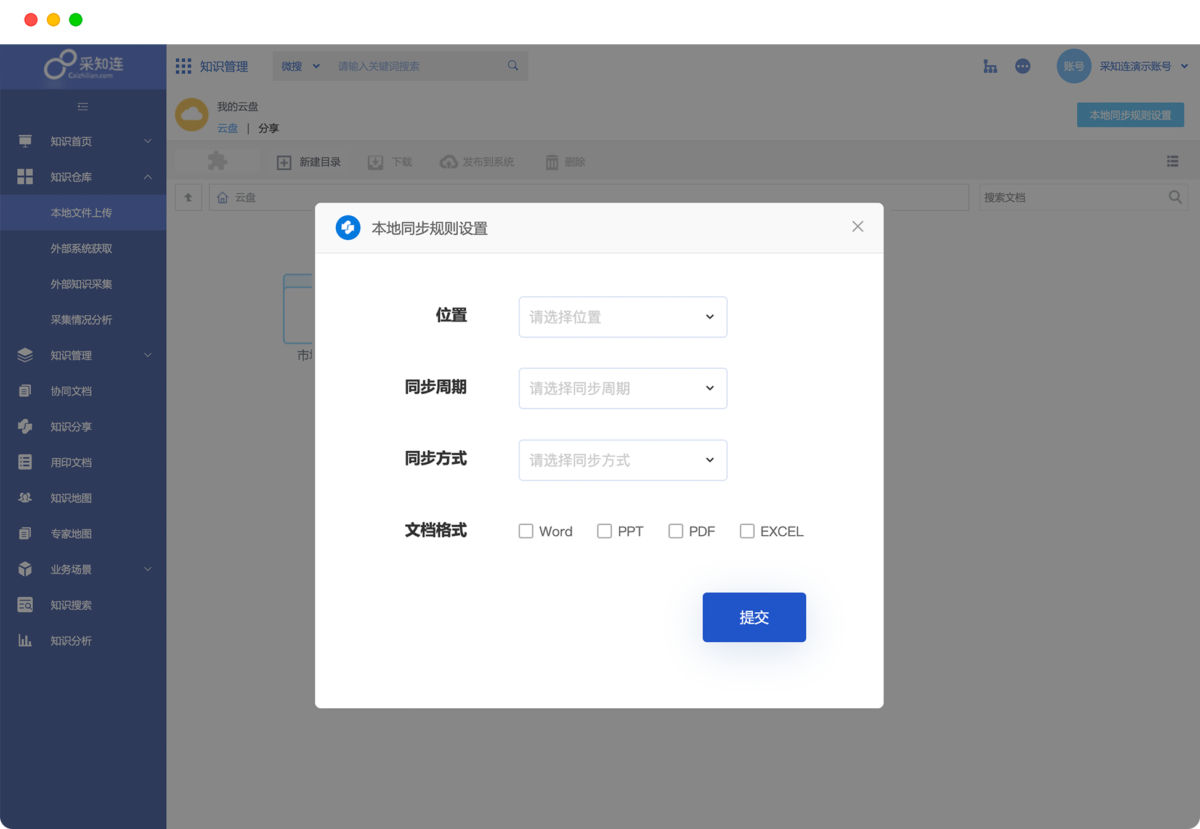The width and height of the screenshot is (1200, 829).
Task: Click 新建目录 in the toolbar
Action: coord(309,162)
